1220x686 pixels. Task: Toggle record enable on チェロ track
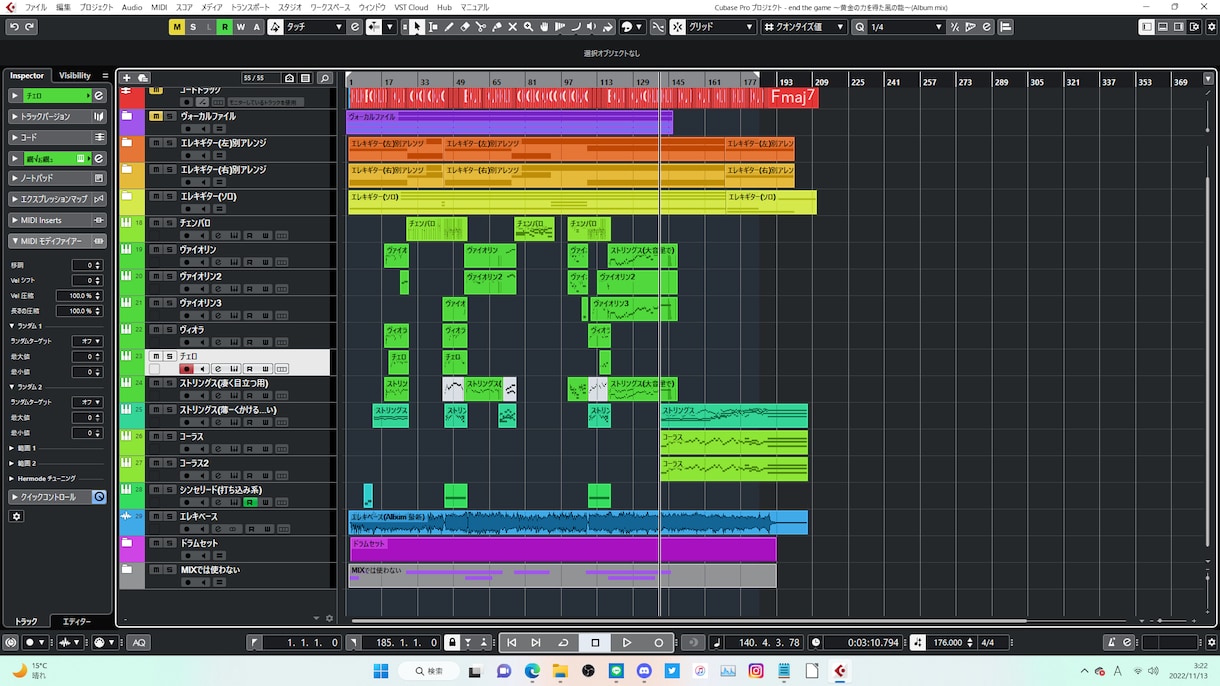pyautogui.click(x=186, y=369)
